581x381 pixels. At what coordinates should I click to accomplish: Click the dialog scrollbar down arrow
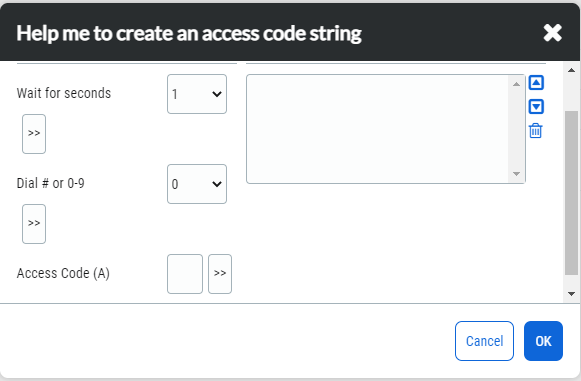click(x=571, y=294)
